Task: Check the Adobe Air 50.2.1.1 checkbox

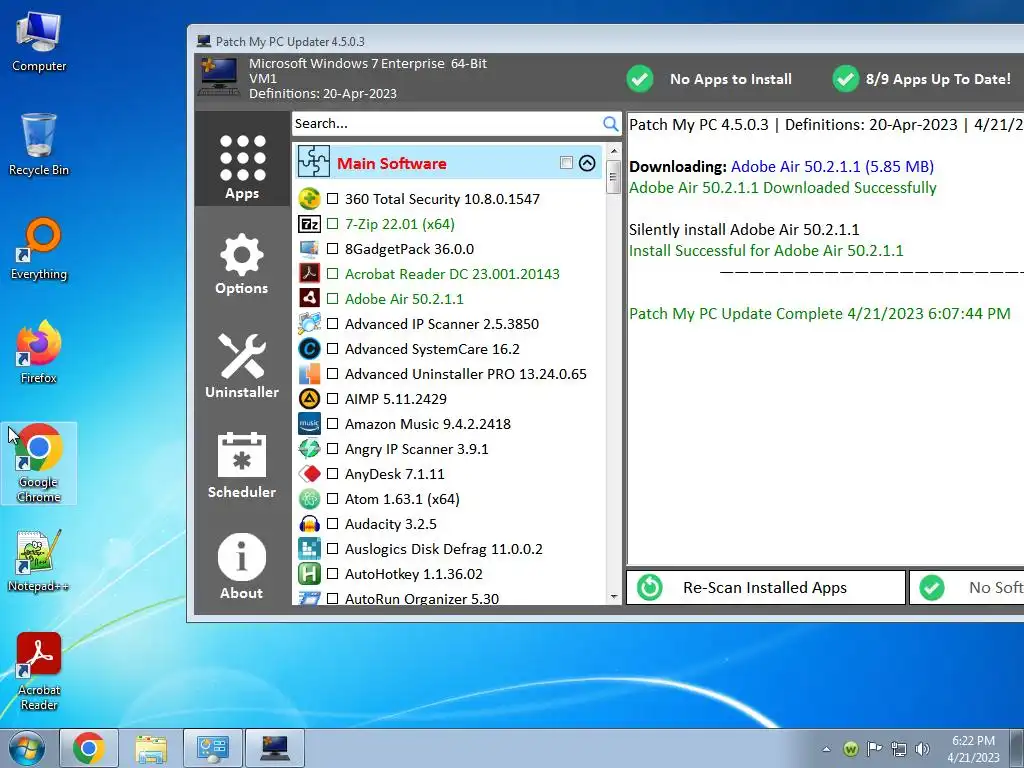Action: pos(332,298)
